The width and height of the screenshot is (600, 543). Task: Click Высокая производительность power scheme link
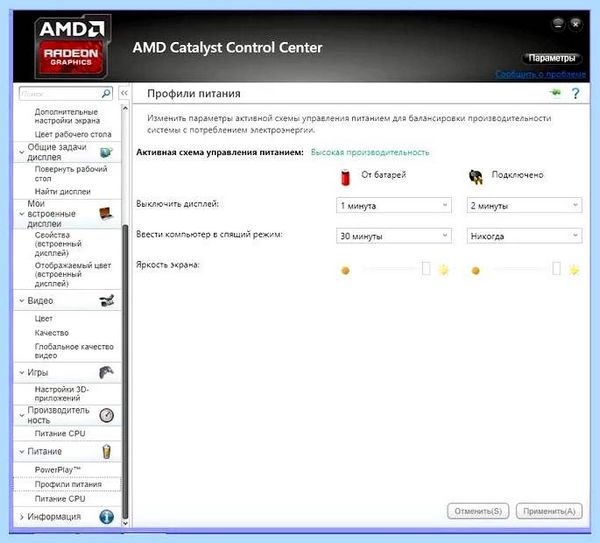(370, 152)
